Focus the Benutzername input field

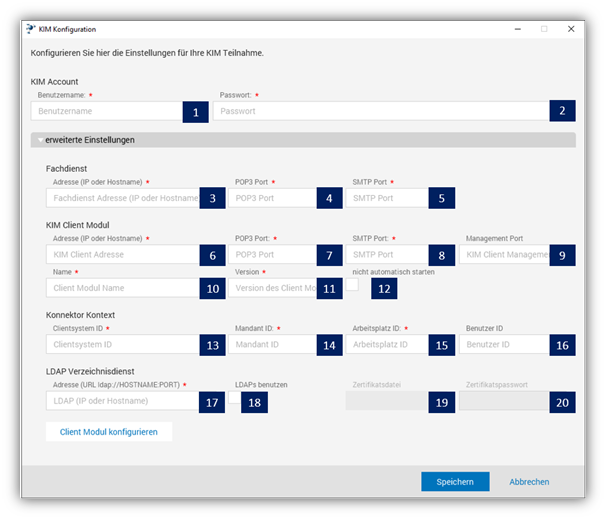click(x=105, y=112)
